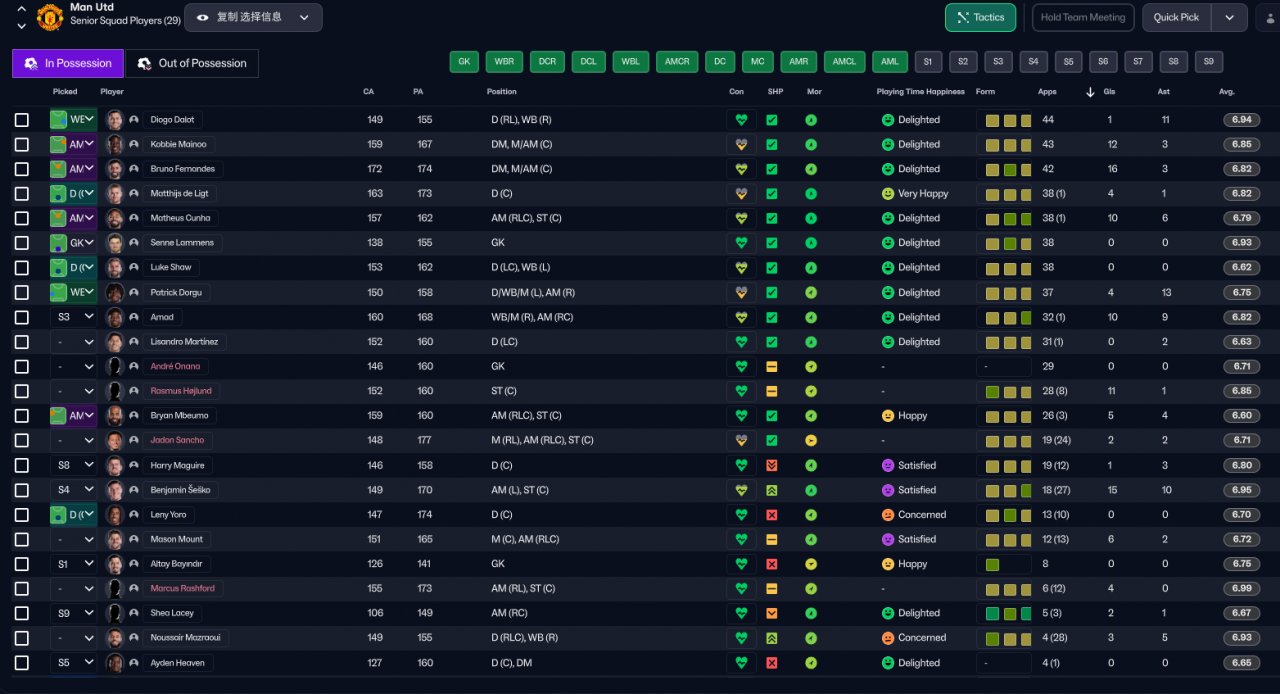Open the 复制 选择信息 view dropdown
1280x694 pixels.
point(254,17)
